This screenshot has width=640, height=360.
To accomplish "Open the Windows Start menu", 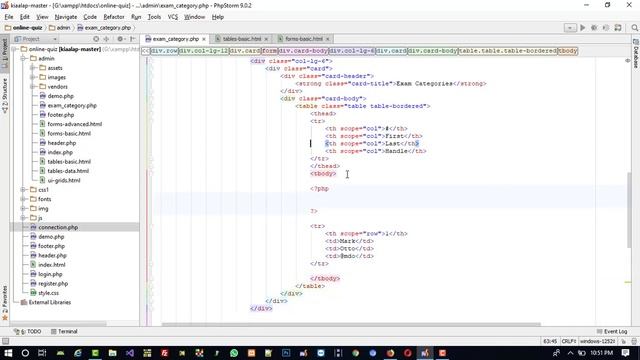I will tap(8, 353).
